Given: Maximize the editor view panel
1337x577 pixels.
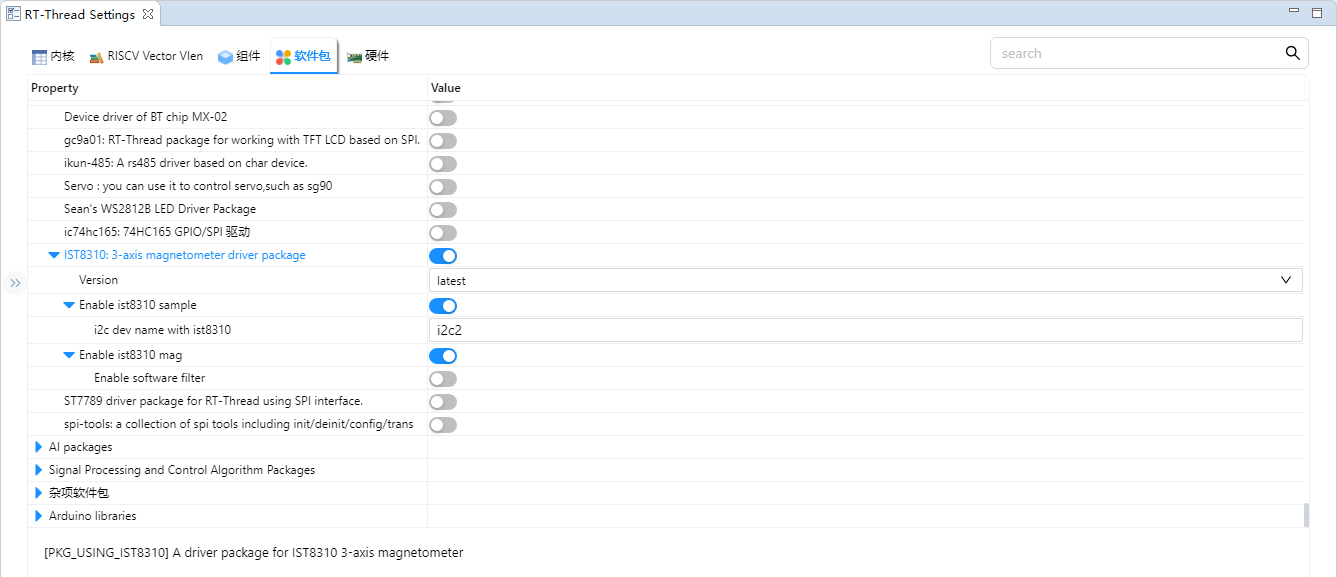Looking at the screenshot, I should (x=1317, y=13).
